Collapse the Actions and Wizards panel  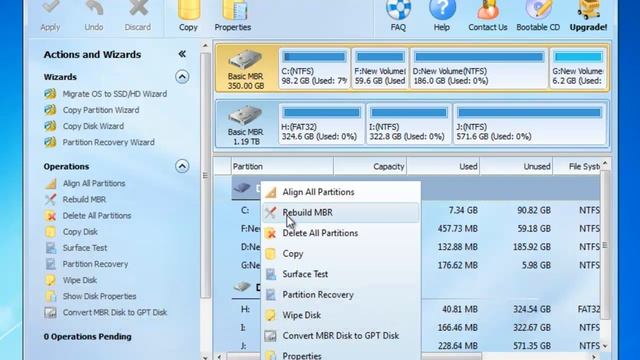click(x=182, y=54)
